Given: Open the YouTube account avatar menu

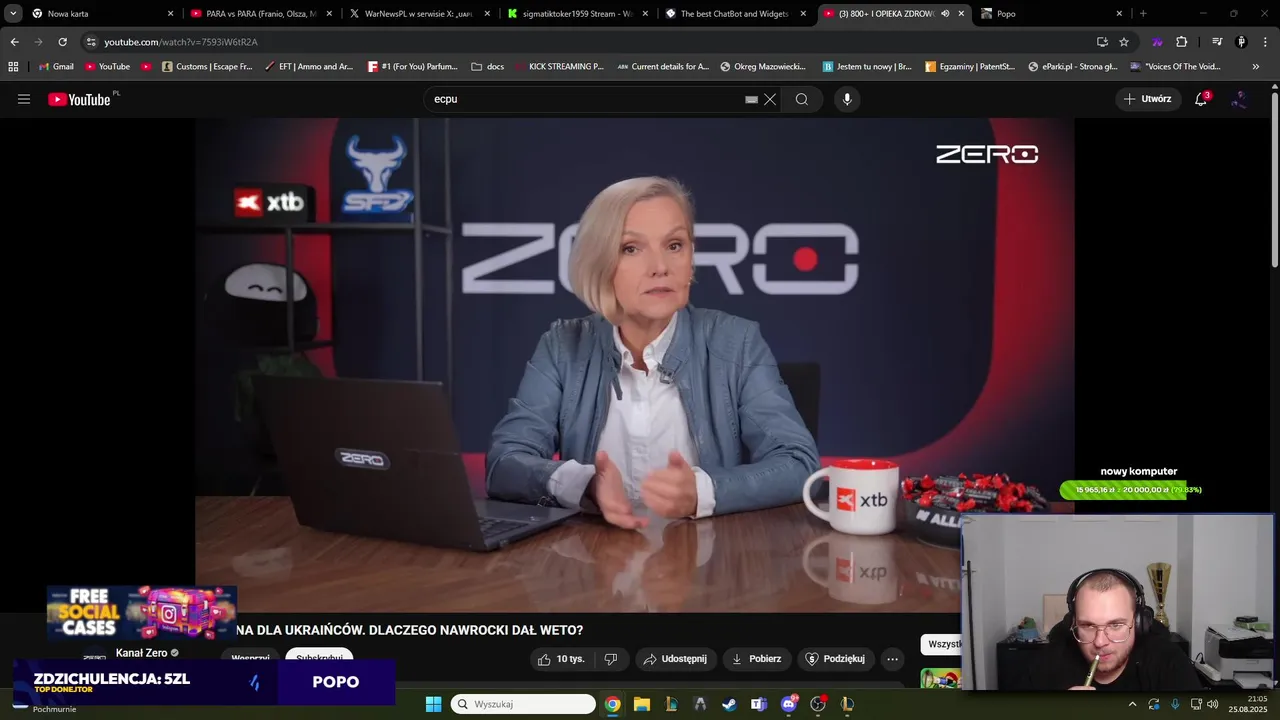Looking at the screenshot, I should (x=1239, y=99).
